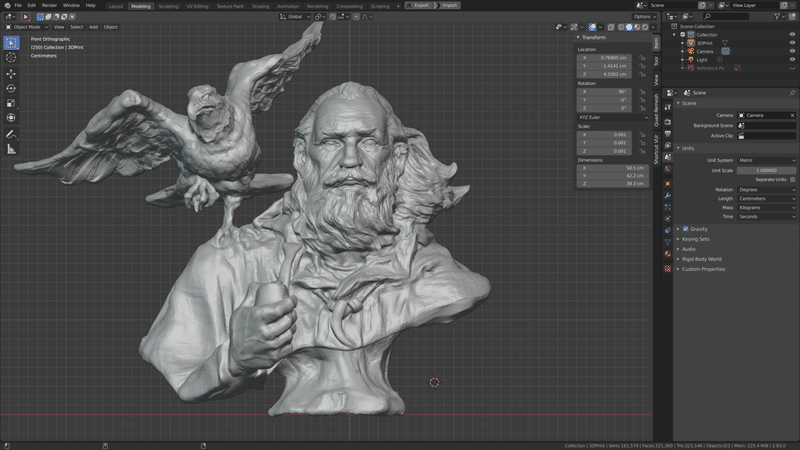Viewport: 800px width, 450px height.
Task: Enable the Gravity checkbox
Action: pyautogui.click(x=686, y=229)
